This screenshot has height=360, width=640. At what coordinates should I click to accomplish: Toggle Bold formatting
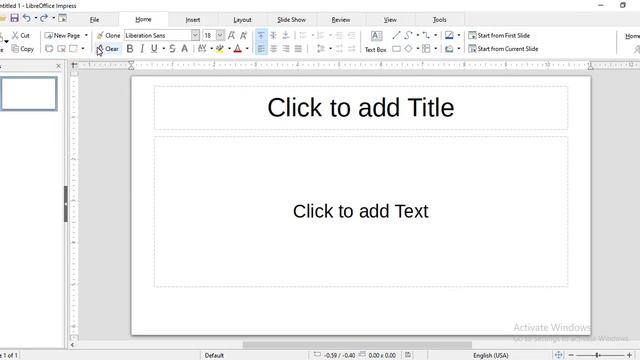[x=130, y=49]
